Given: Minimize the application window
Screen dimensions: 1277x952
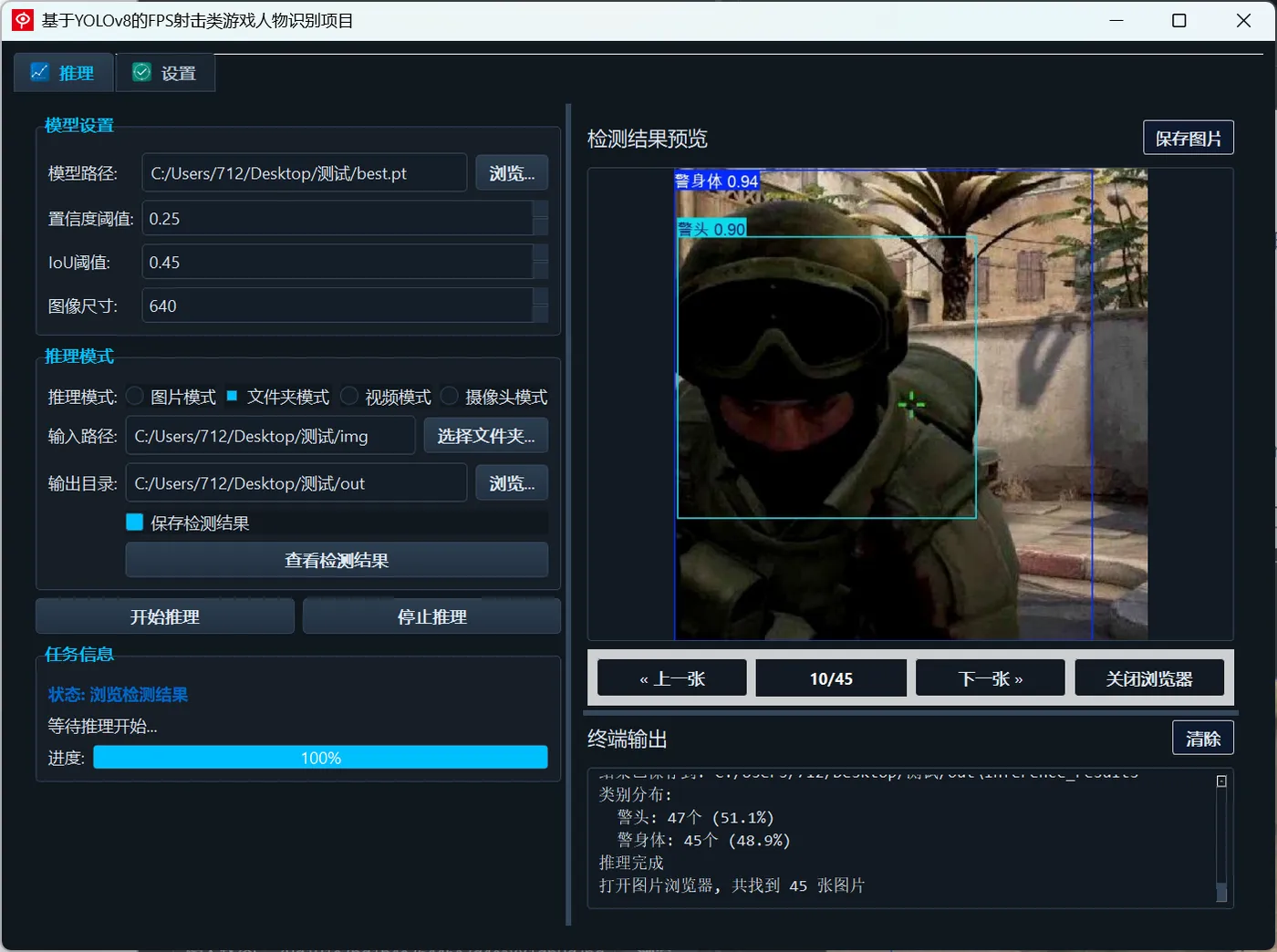Looking at the screenshot, I should click(x=1116, y=20).
